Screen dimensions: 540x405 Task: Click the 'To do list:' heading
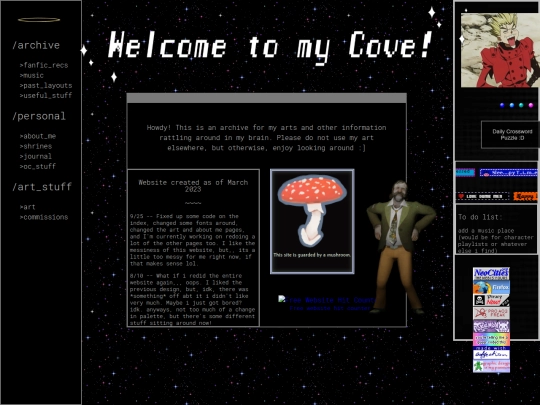click(480, 217)
